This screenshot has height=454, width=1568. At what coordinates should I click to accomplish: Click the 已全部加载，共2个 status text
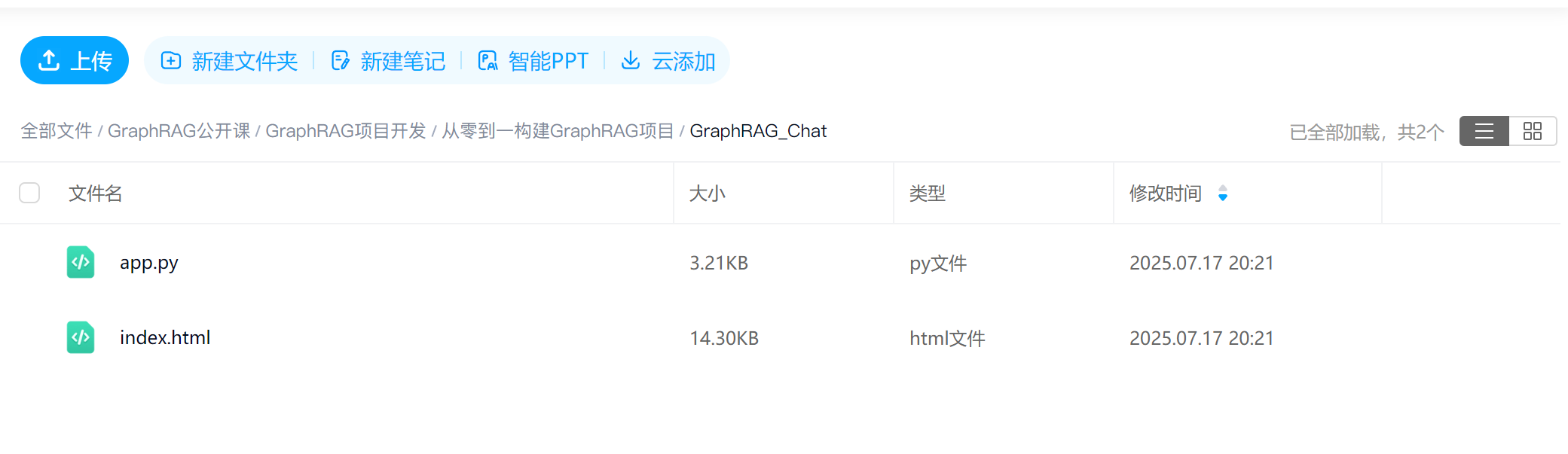coord(1367,132)
